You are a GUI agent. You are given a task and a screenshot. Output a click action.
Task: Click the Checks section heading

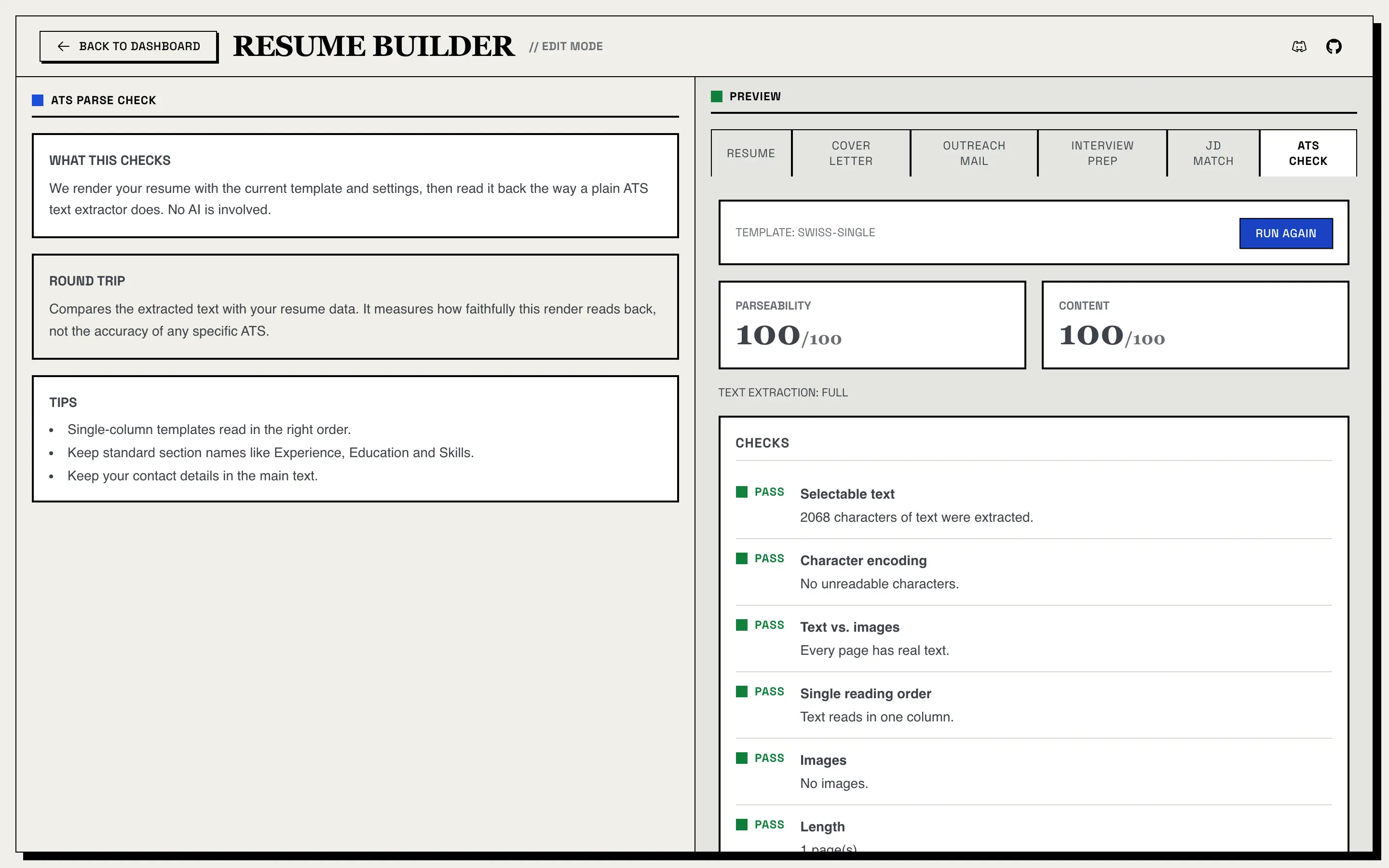tap(762, 443)
